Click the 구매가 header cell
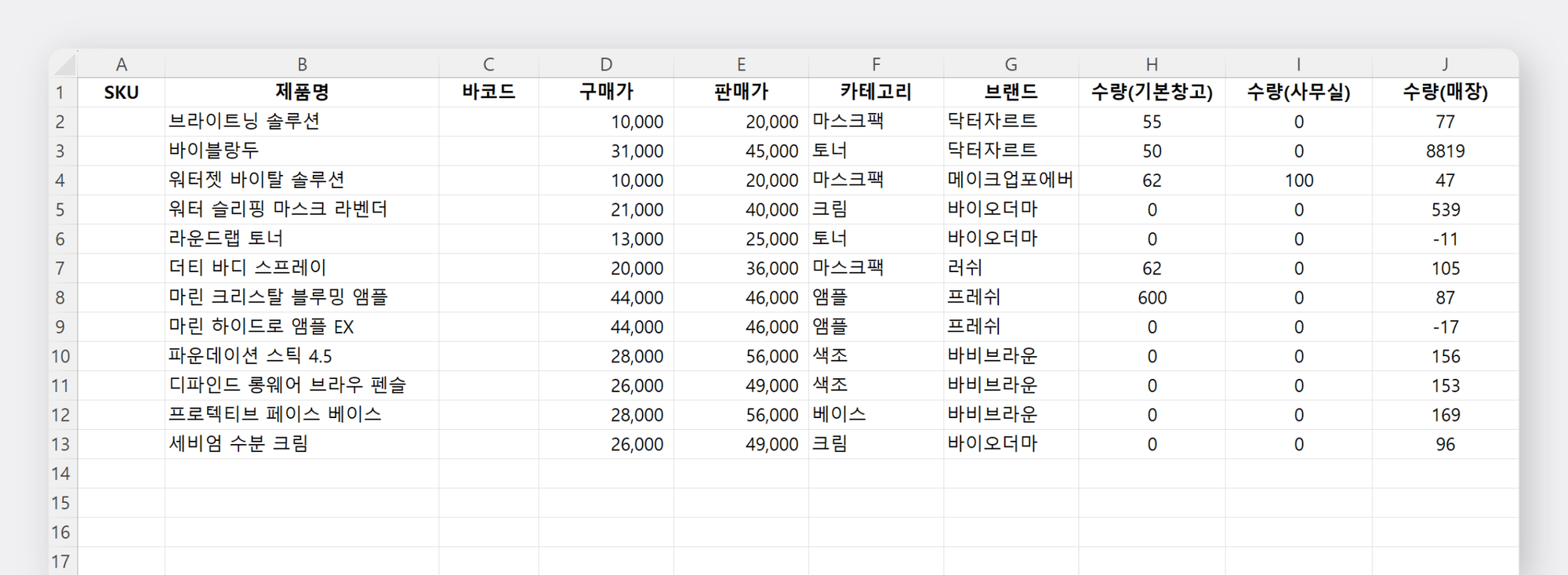Screen dimensions: 1568x575 tap(606, 93)
